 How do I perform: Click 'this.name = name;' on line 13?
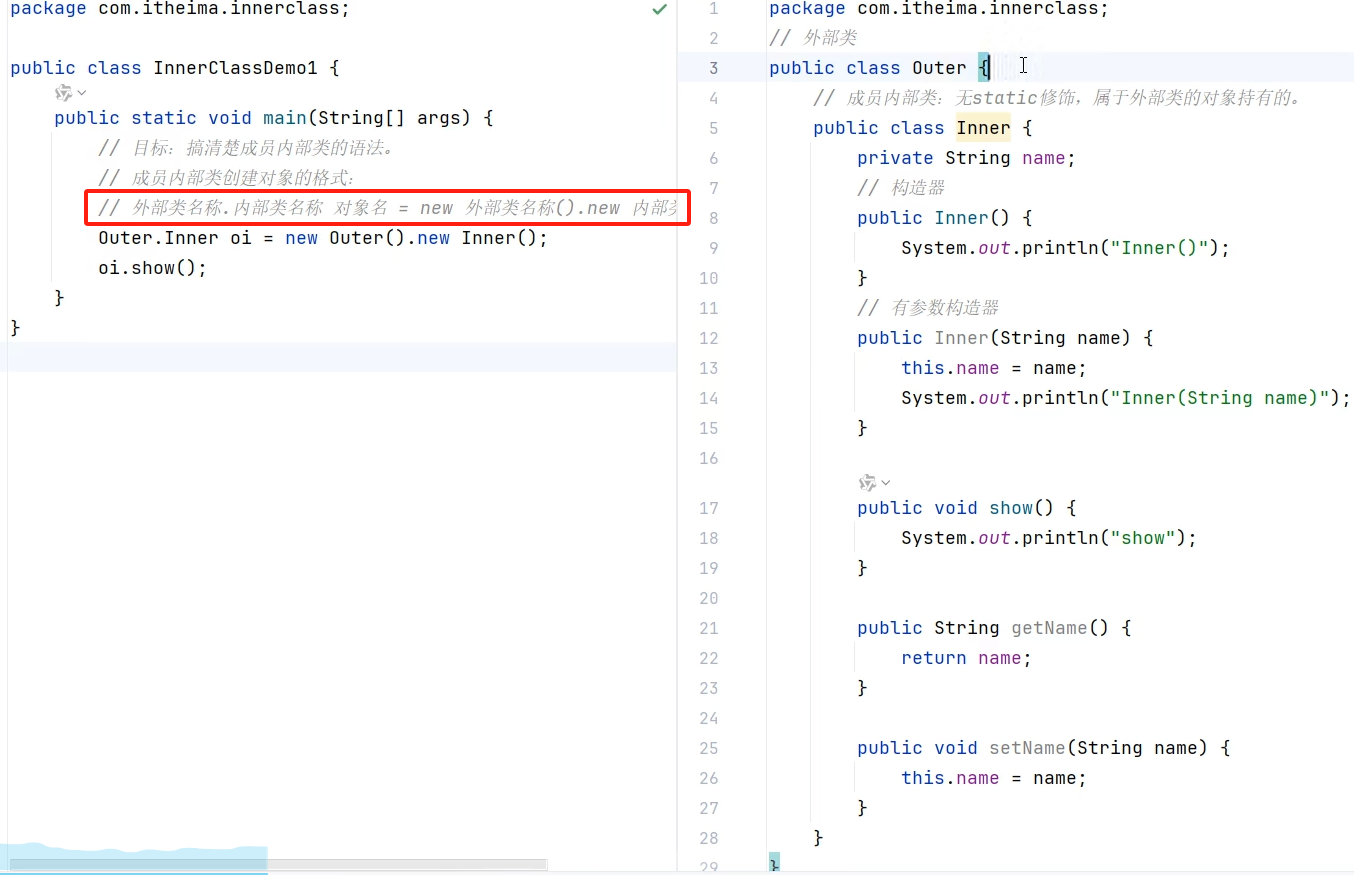[x=993, y=368]
